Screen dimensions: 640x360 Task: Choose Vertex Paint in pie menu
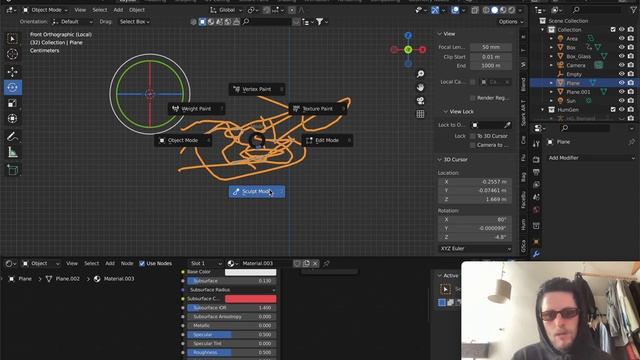click(x=257, y=89)
